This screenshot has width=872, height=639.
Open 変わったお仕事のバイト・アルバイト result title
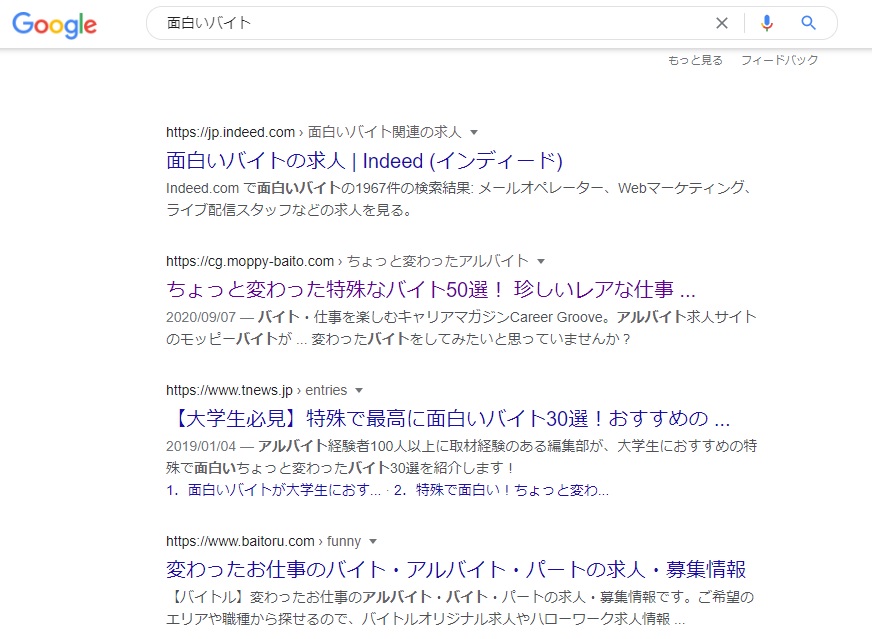[x=455, y=569]
